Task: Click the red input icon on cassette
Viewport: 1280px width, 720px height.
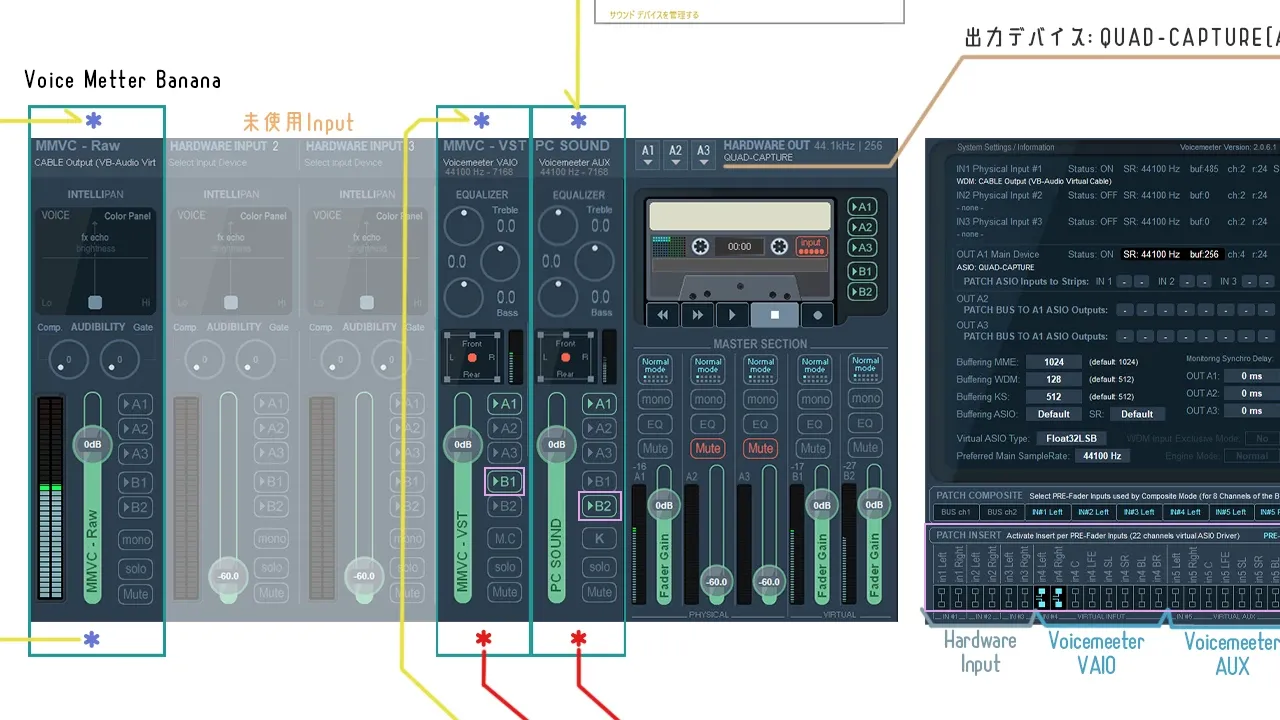Action: [x=811, y=246]
